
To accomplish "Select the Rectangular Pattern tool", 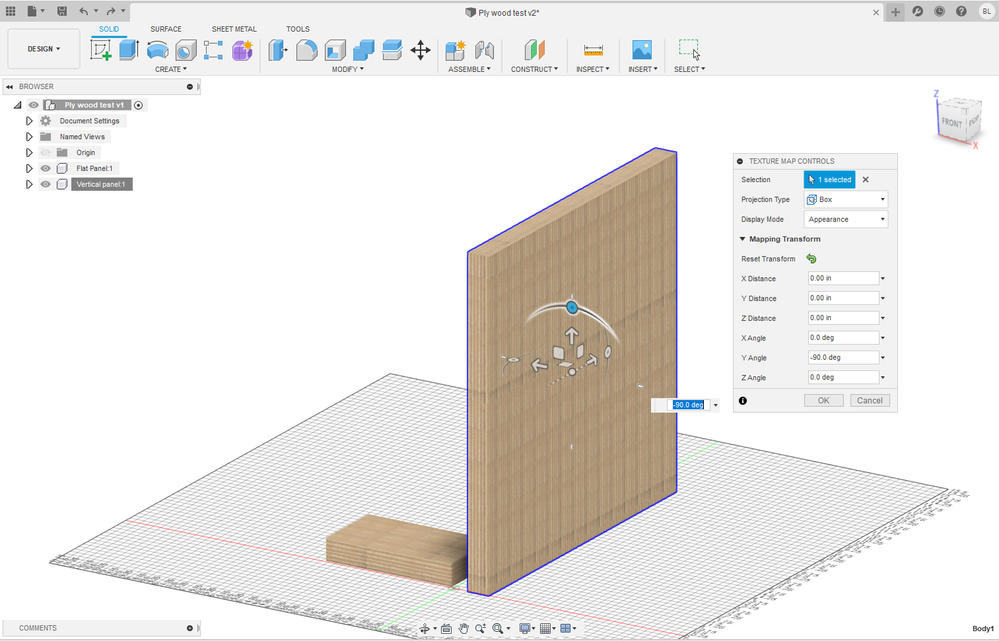I will 213,50.
